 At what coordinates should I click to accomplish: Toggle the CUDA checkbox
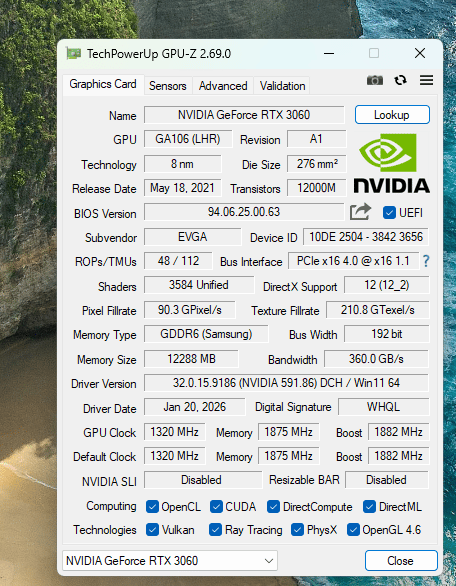point(216,507)
